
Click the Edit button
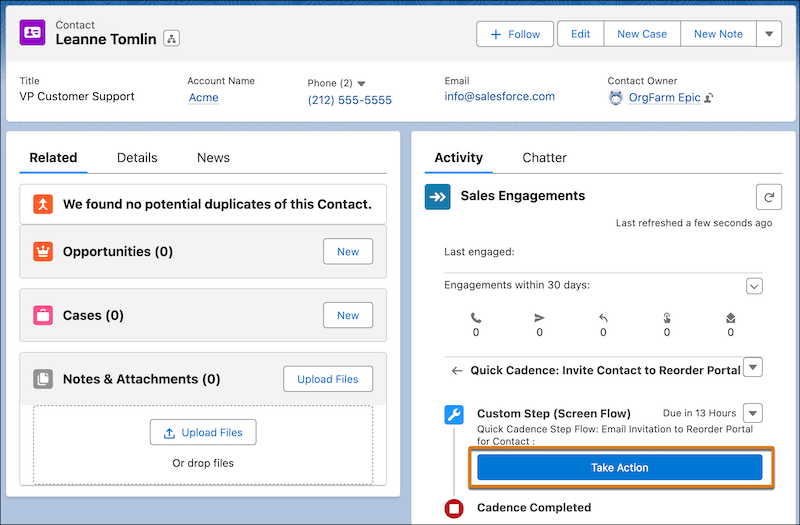pos(581,34)
